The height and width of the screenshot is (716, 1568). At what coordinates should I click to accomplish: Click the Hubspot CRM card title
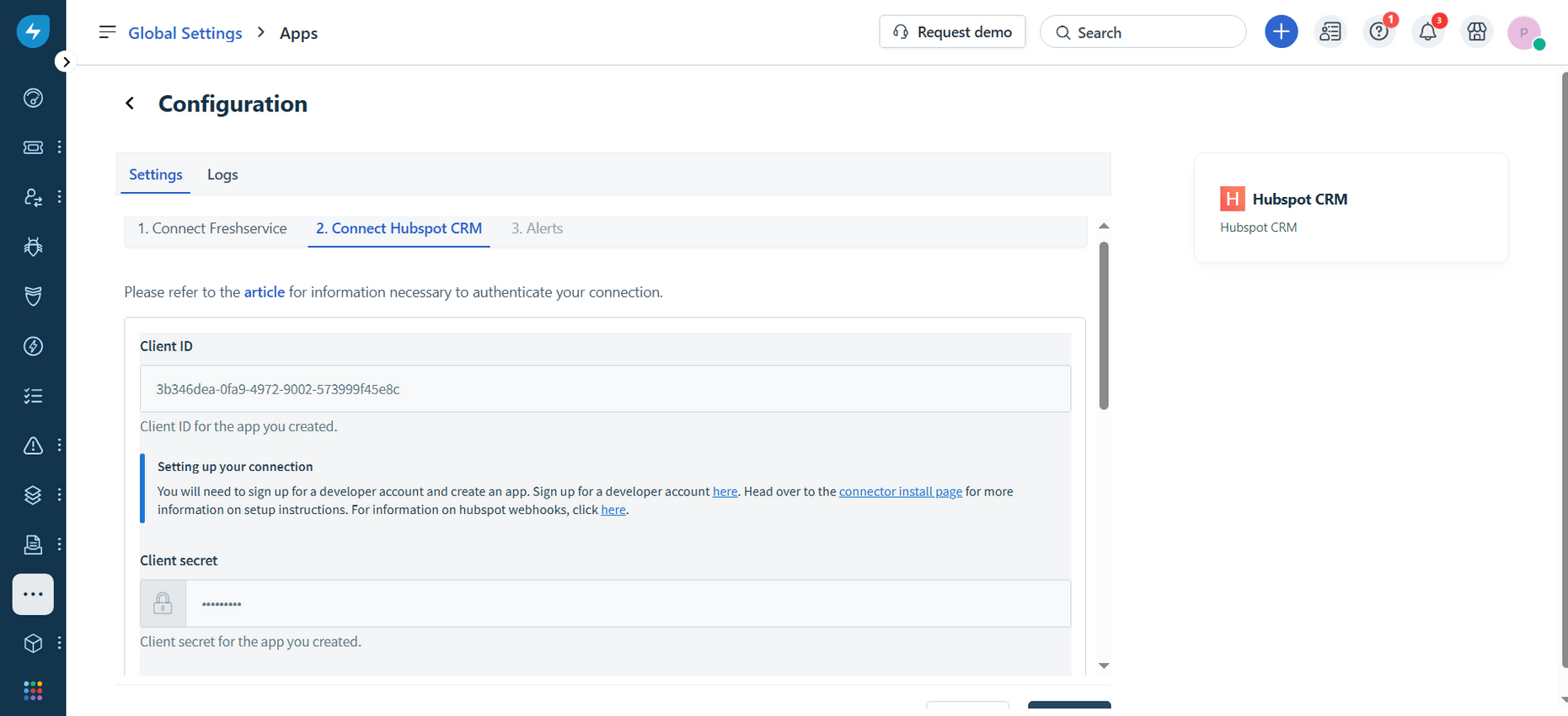1299,199
